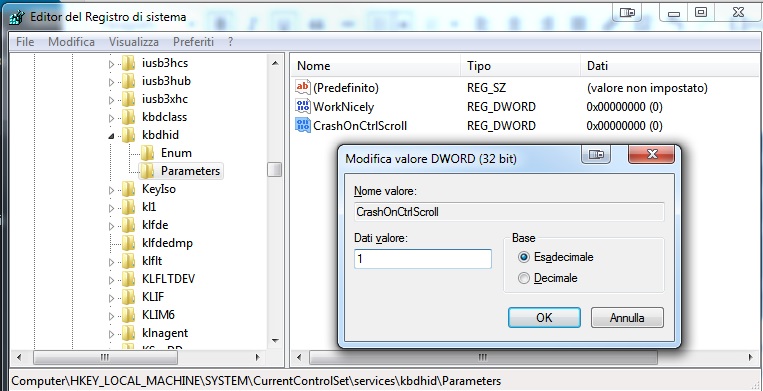Select the klfde folder icon

coord(128,225)
